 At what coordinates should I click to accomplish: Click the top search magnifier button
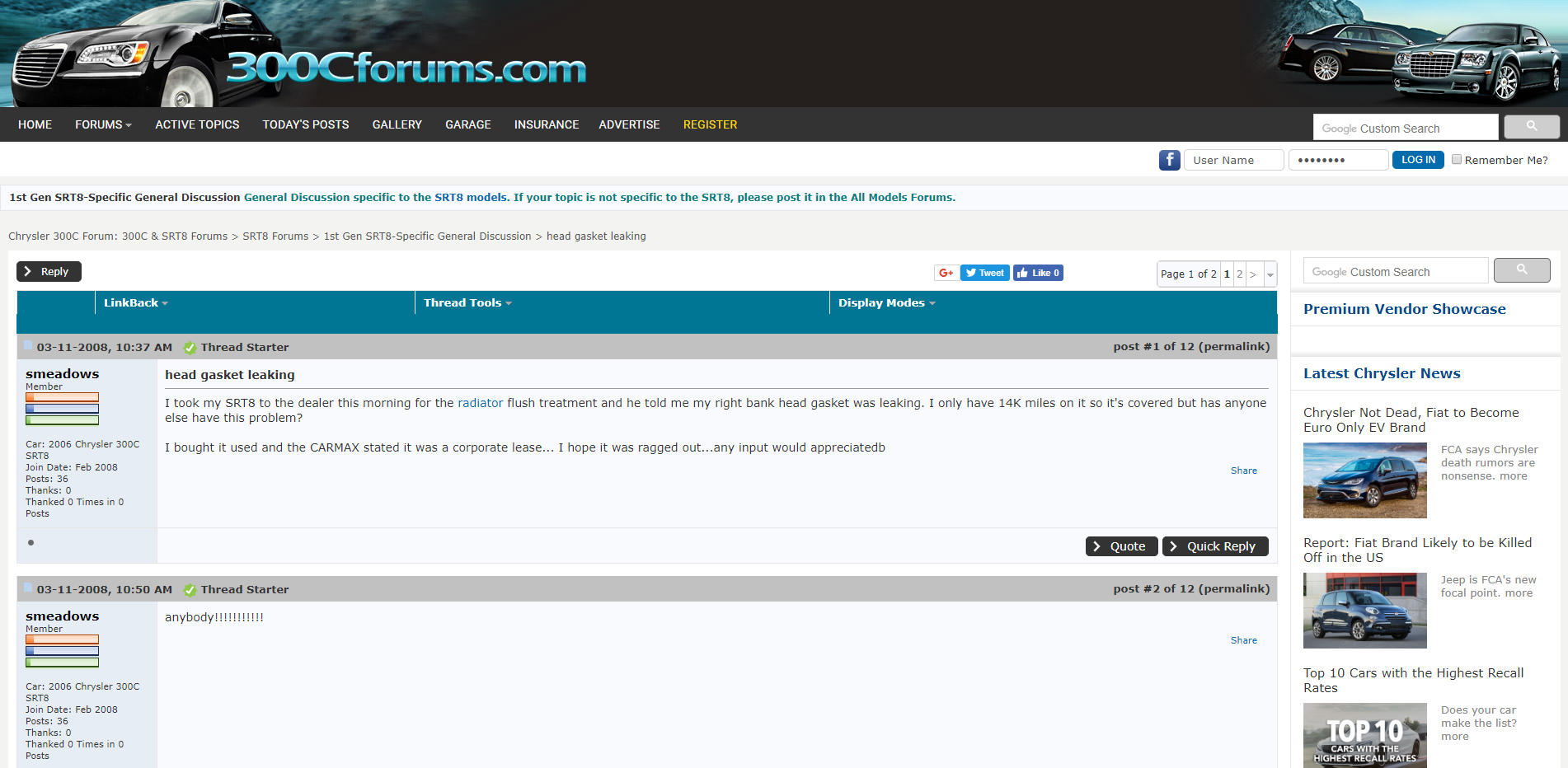[1531, 126]
